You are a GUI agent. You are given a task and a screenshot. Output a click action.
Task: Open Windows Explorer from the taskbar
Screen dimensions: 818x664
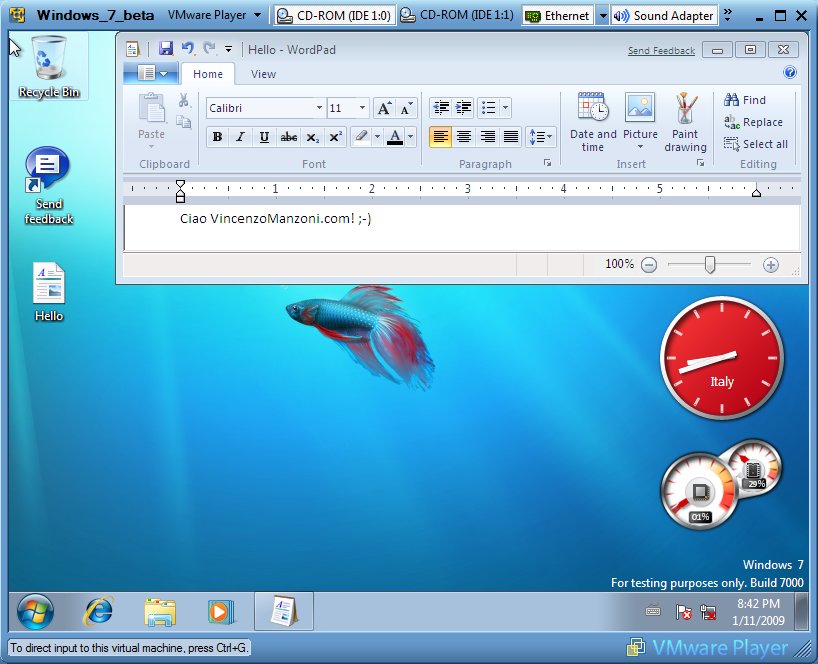tap(160, 611)
